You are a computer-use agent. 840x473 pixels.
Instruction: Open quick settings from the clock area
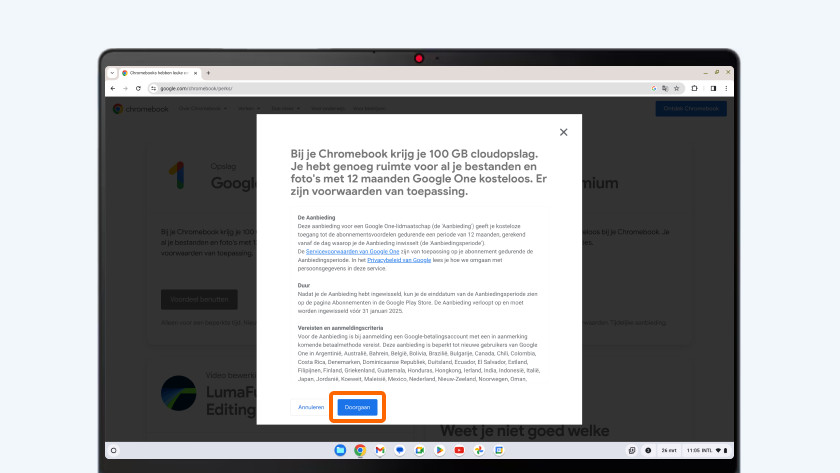(707, 451)
